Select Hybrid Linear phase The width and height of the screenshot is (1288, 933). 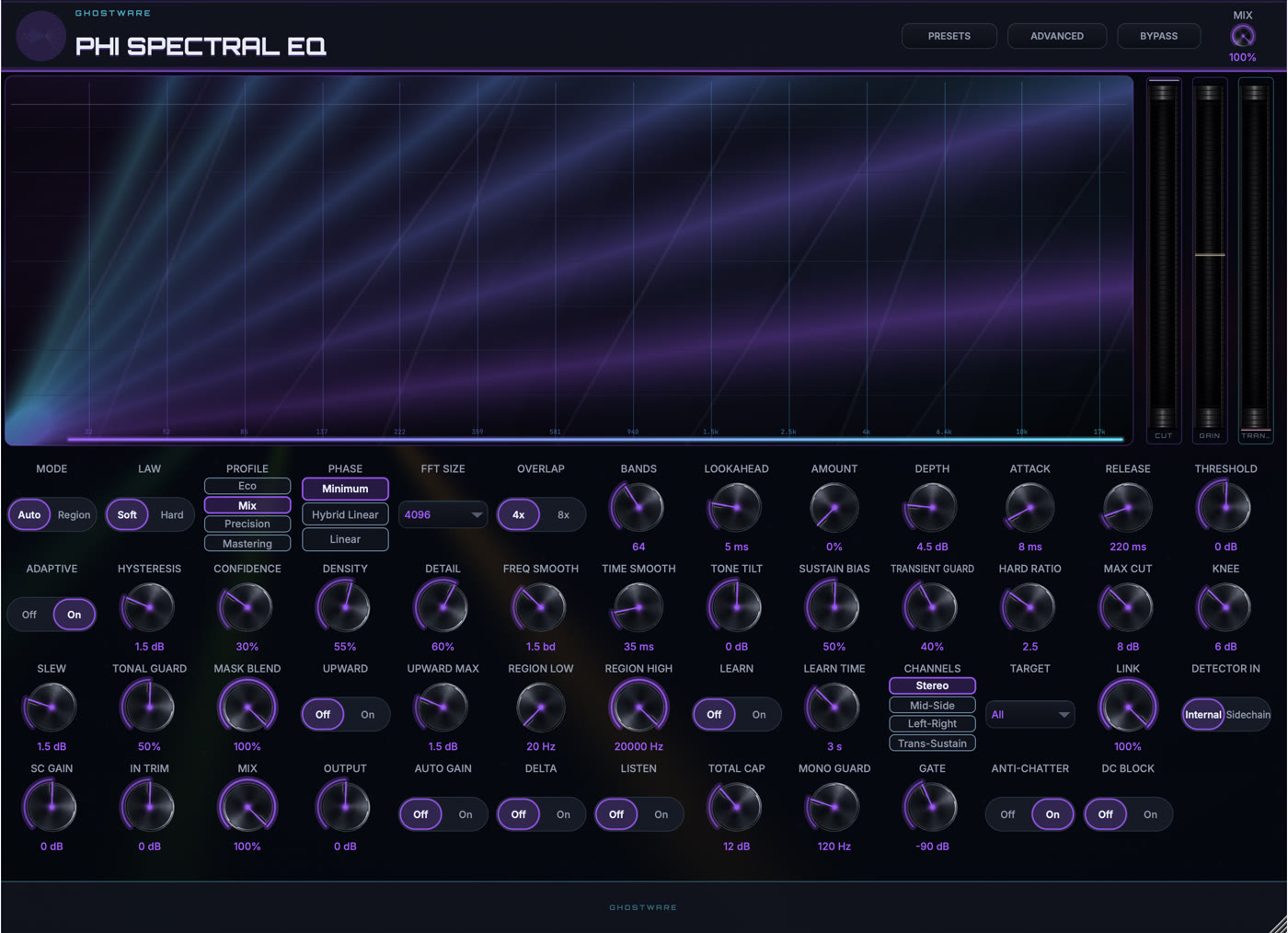pos(345,514)
